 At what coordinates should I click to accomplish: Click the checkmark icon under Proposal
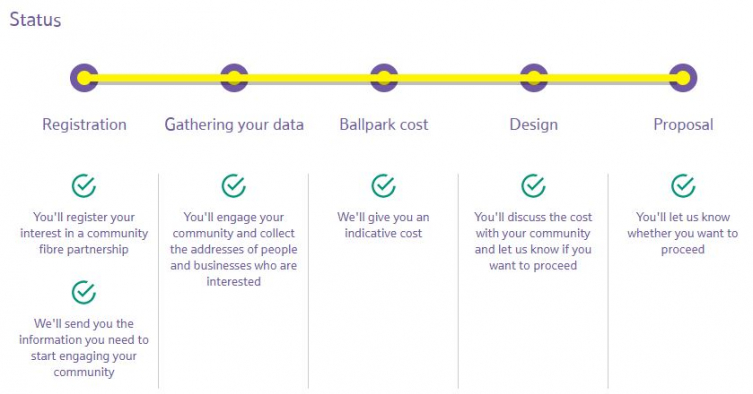click(x=683, y=185)
